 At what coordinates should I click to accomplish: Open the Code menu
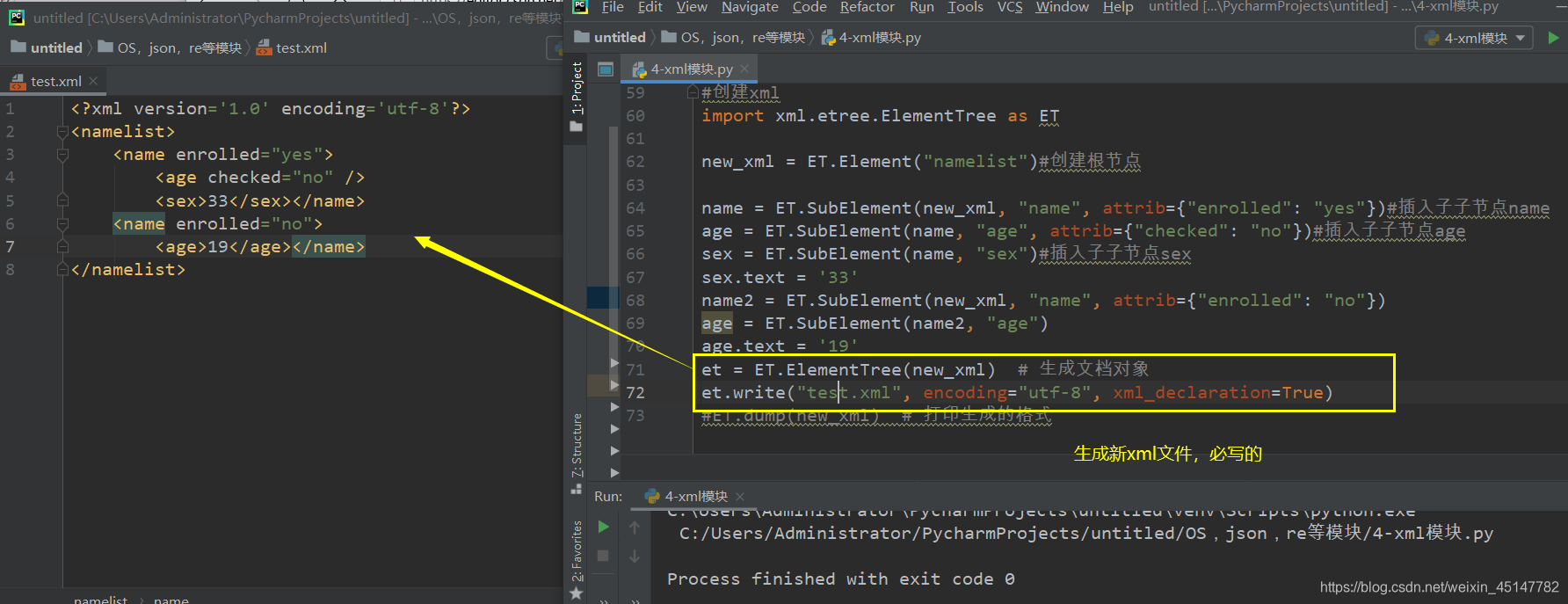click(809, 7)
